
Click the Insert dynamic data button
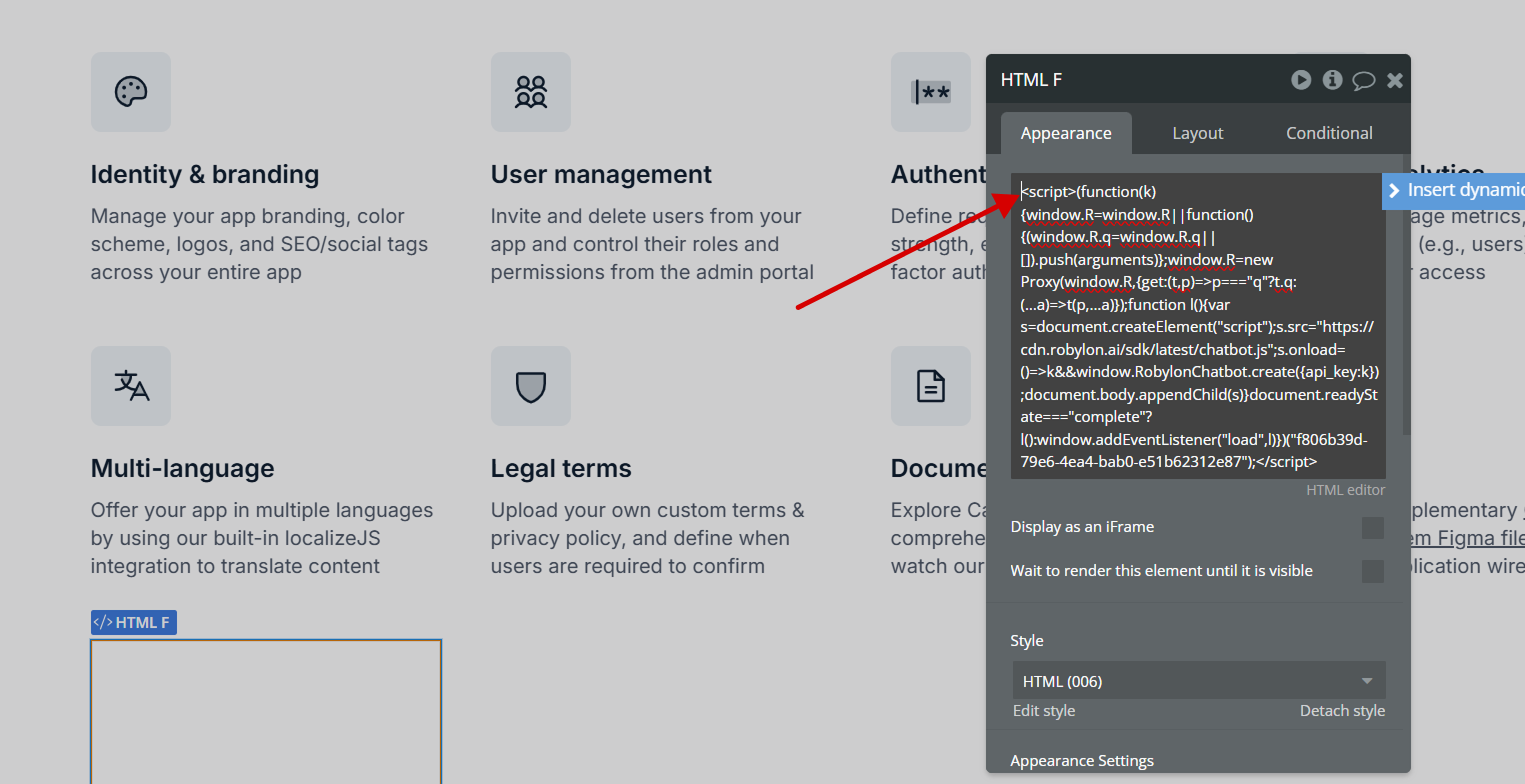tap(1451, 190)
